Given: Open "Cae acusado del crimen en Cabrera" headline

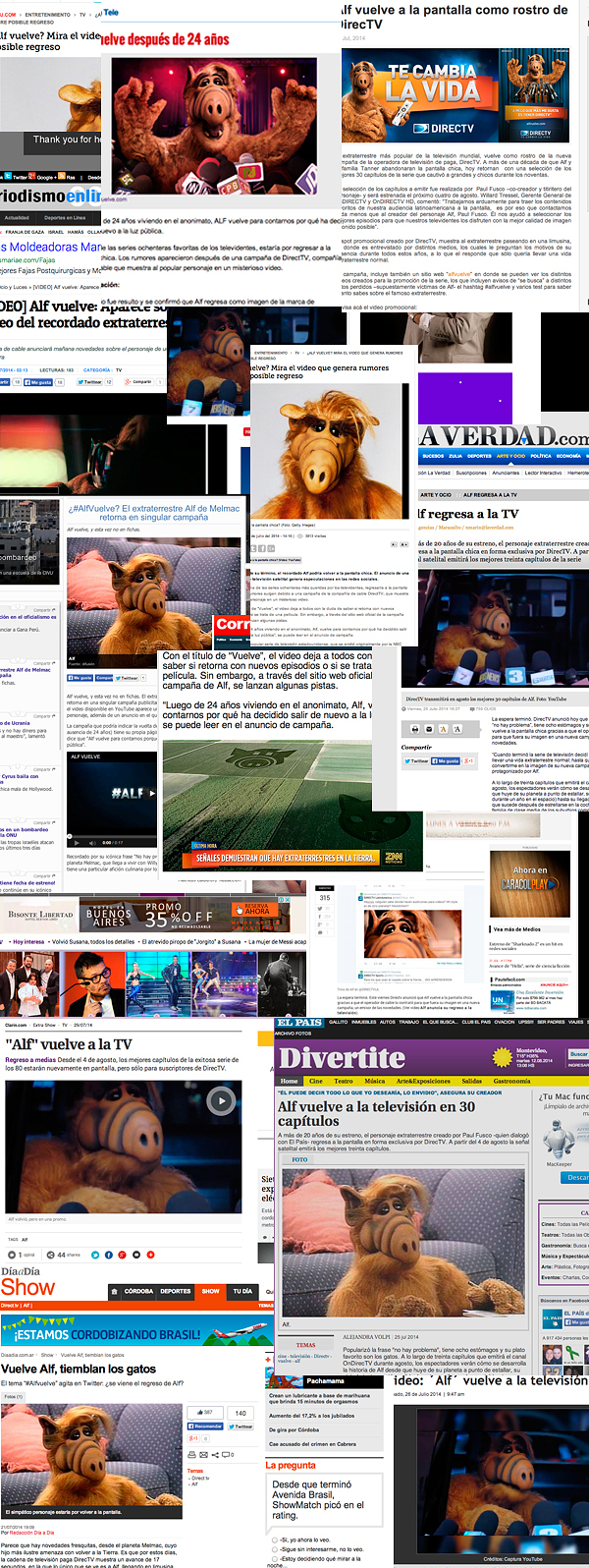Looking at the screenshot, I should [312, 1443].
